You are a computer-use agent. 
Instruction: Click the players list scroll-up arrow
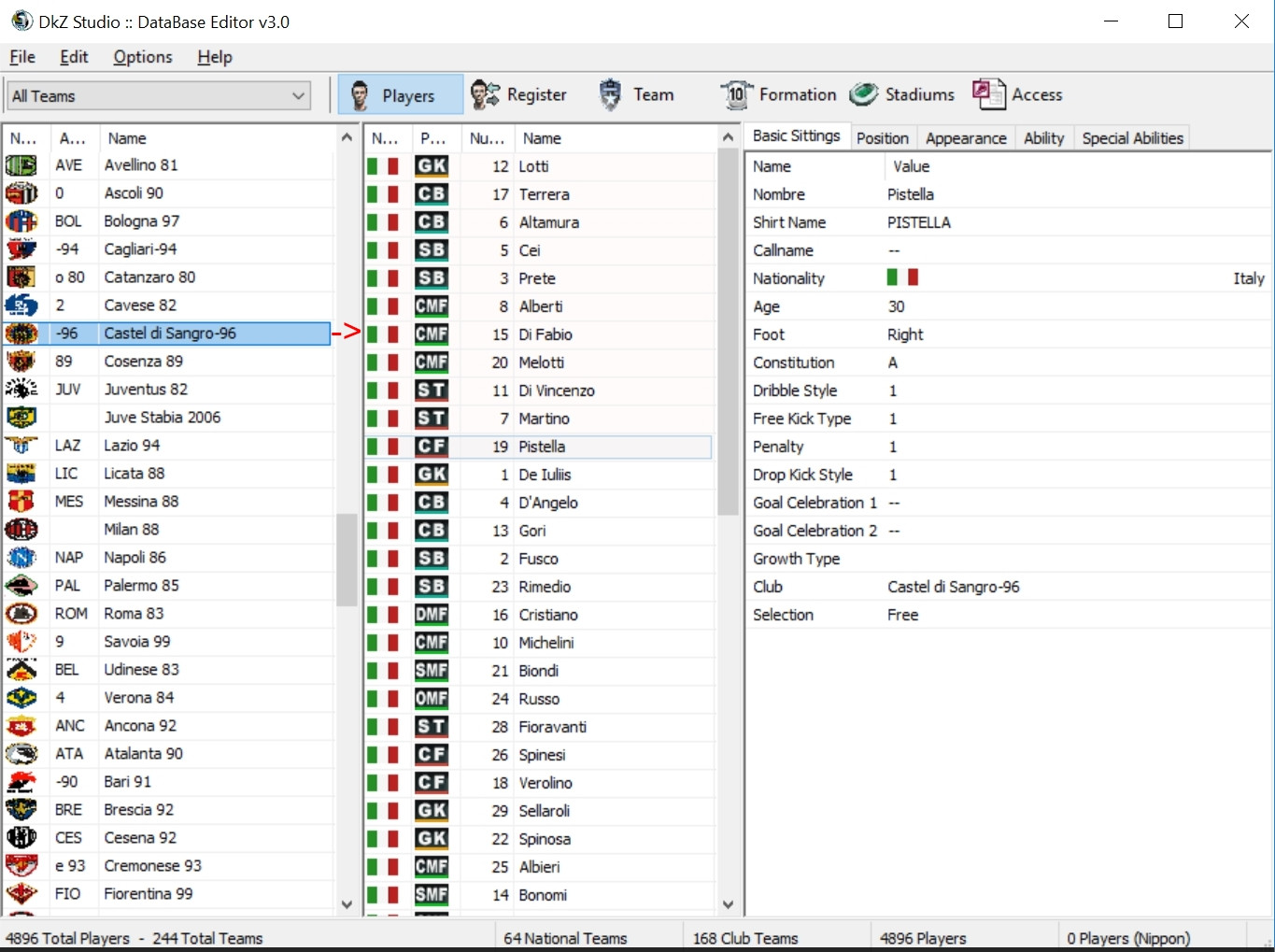(728, 138)
